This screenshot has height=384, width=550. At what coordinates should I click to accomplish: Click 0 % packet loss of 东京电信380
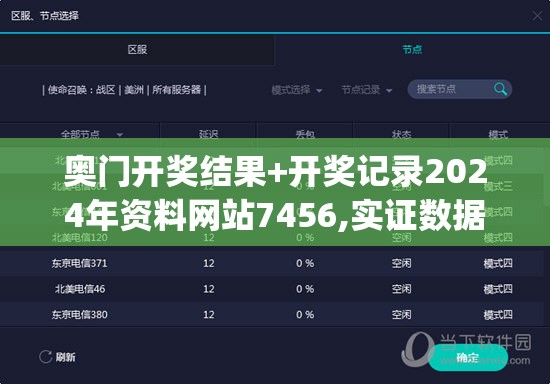tap(305, 315)
